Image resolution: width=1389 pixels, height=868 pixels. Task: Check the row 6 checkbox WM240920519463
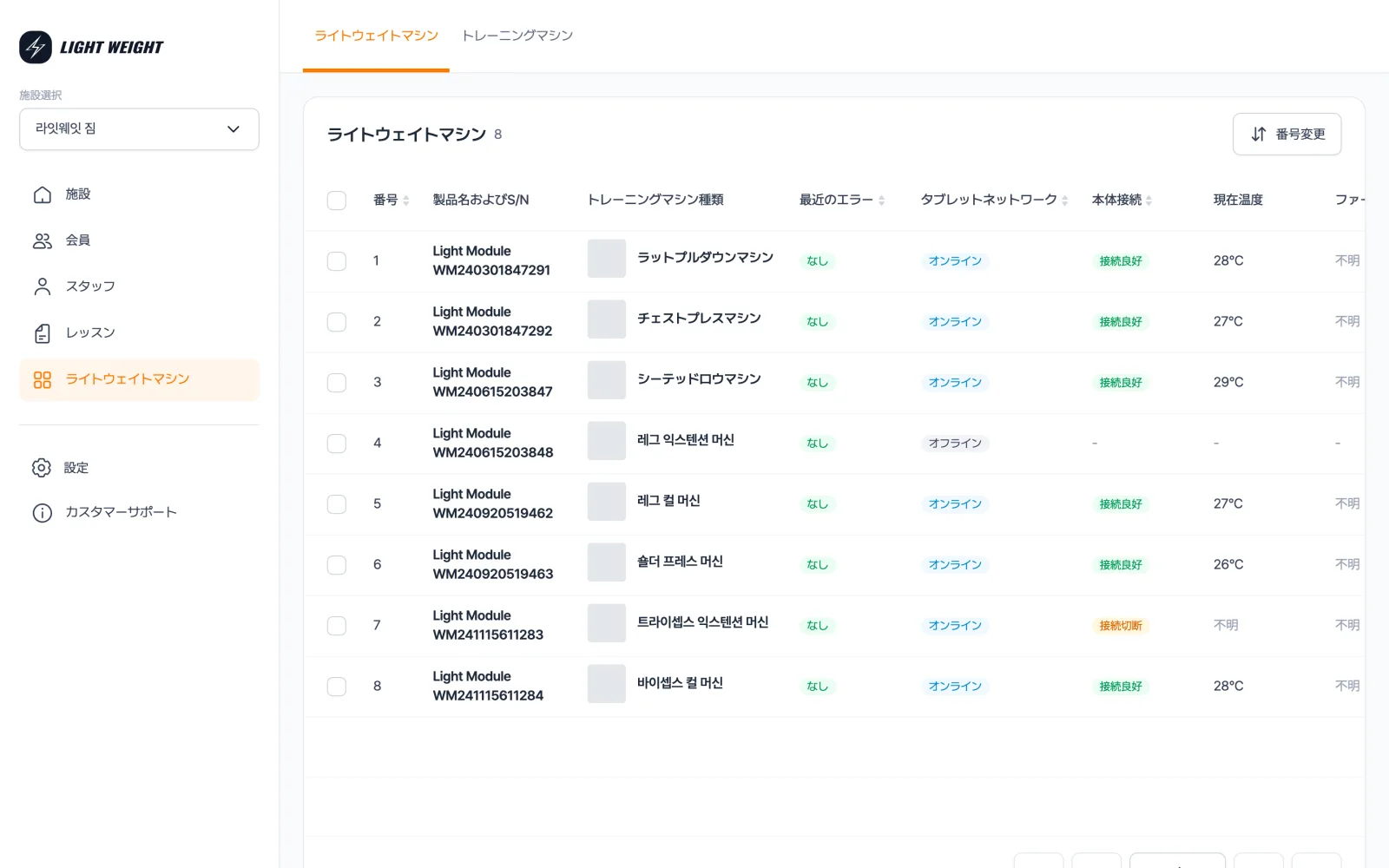pyautogui.click(x=337, y=565)
